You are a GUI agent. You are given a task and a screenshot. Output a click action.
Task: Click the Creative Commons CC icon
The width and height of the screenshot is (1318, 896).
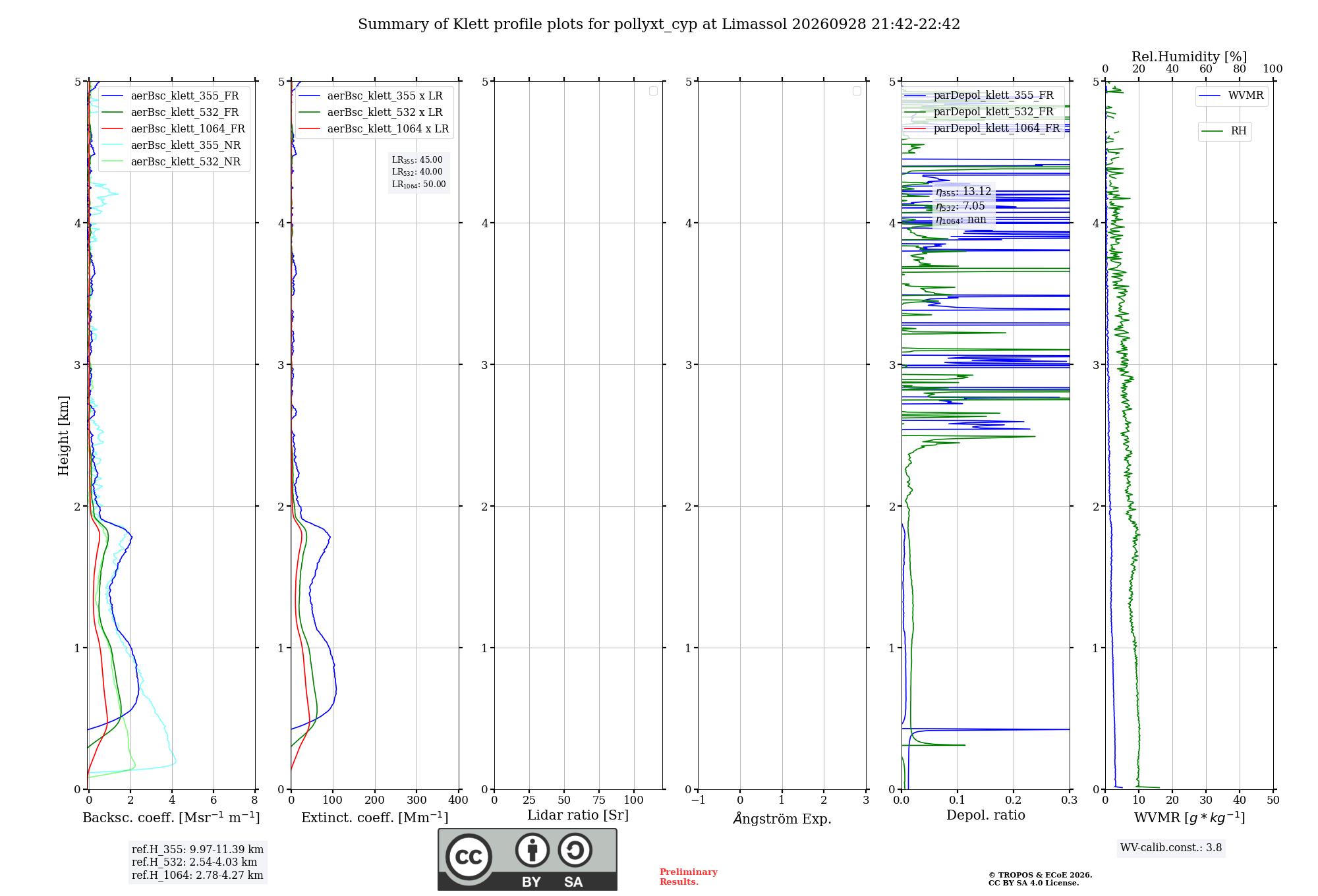(469, 856)
